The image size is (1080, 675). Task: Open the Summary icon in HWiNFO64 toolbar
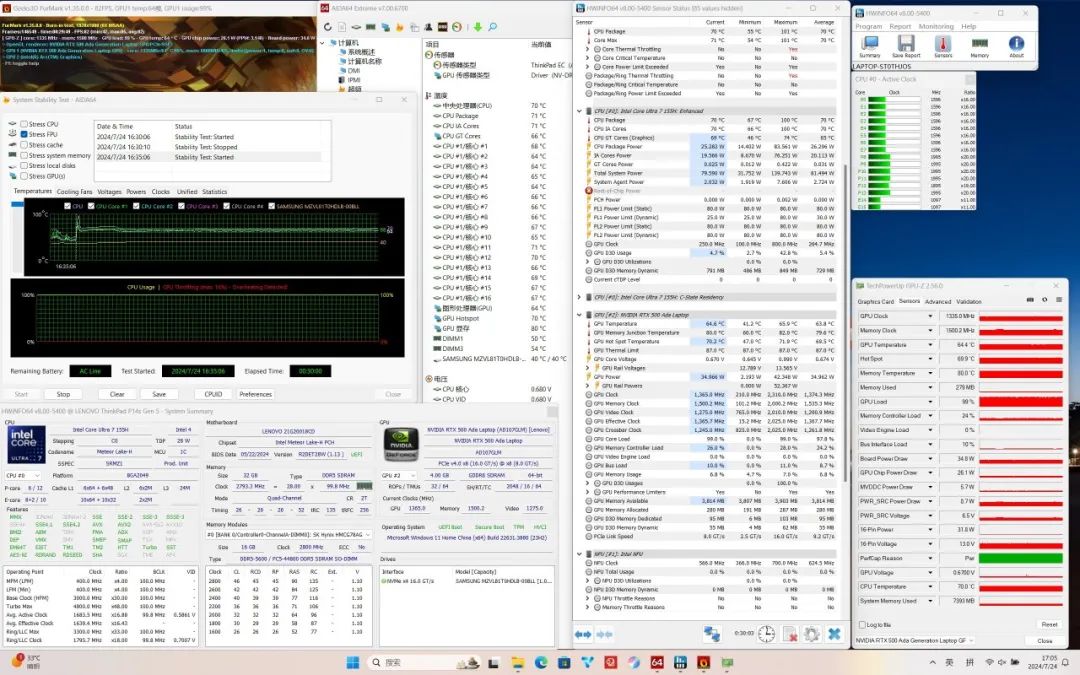[869, 45]
